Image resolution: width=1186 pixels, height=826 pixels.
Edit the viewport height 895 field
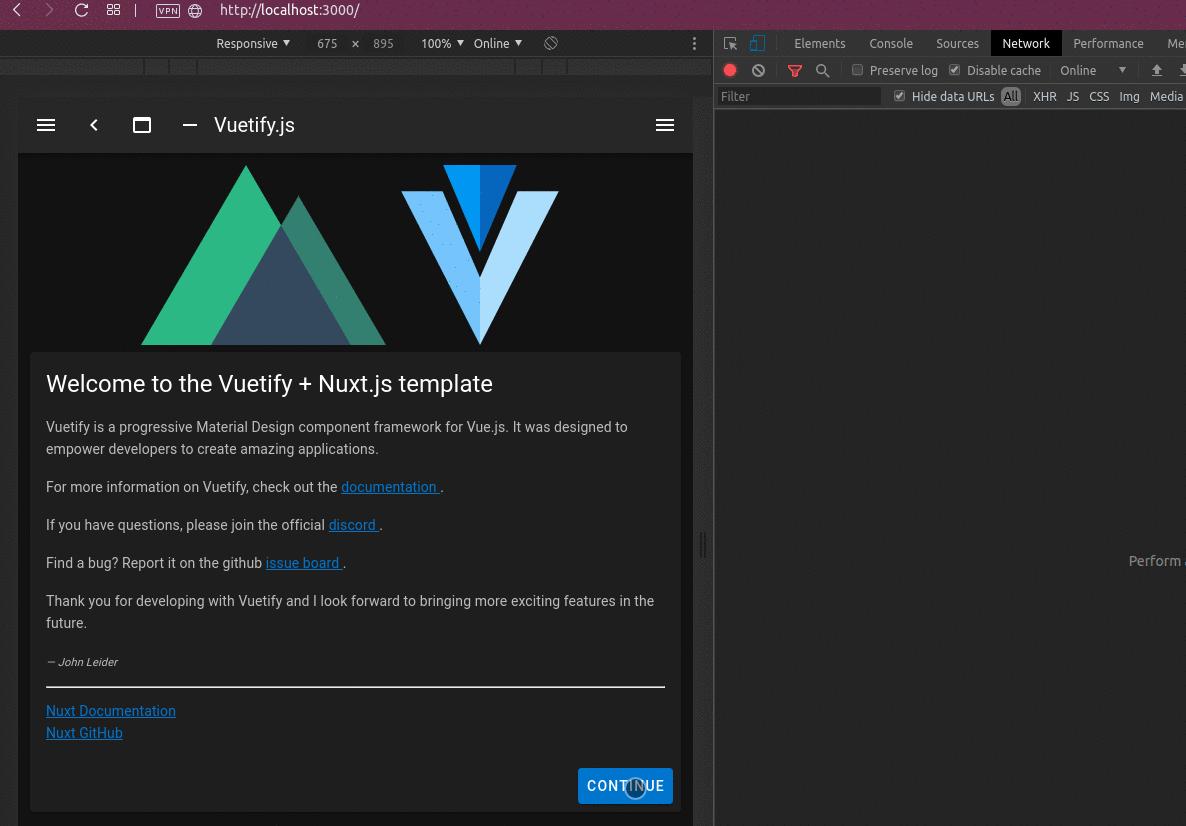(x=383, y=44)
